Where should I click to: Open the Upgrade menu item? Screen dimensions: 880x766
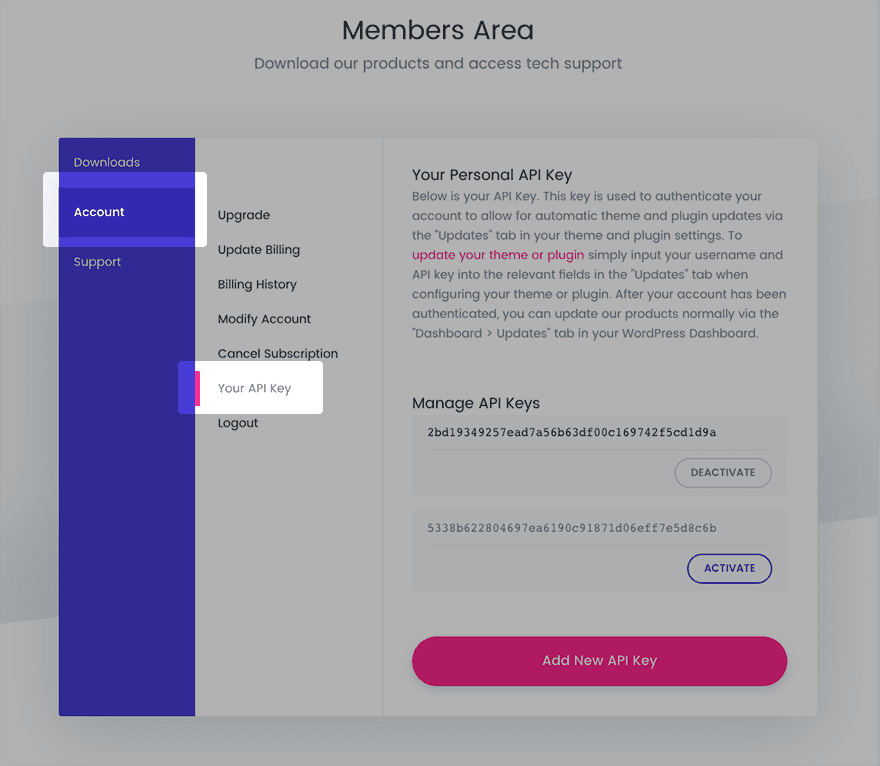[x=244, y=215]
